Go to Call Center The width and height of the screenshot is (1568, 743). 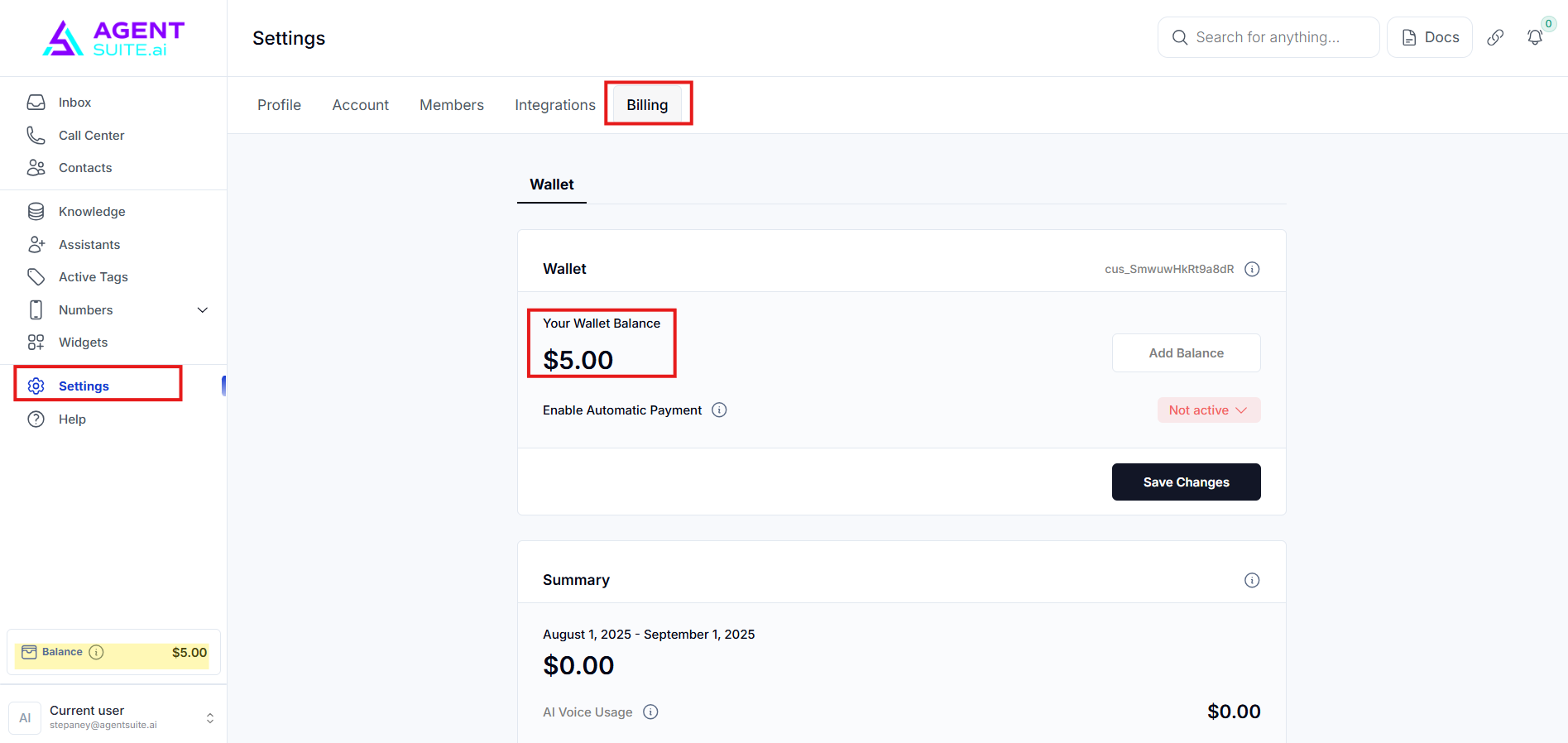(91, 136)
